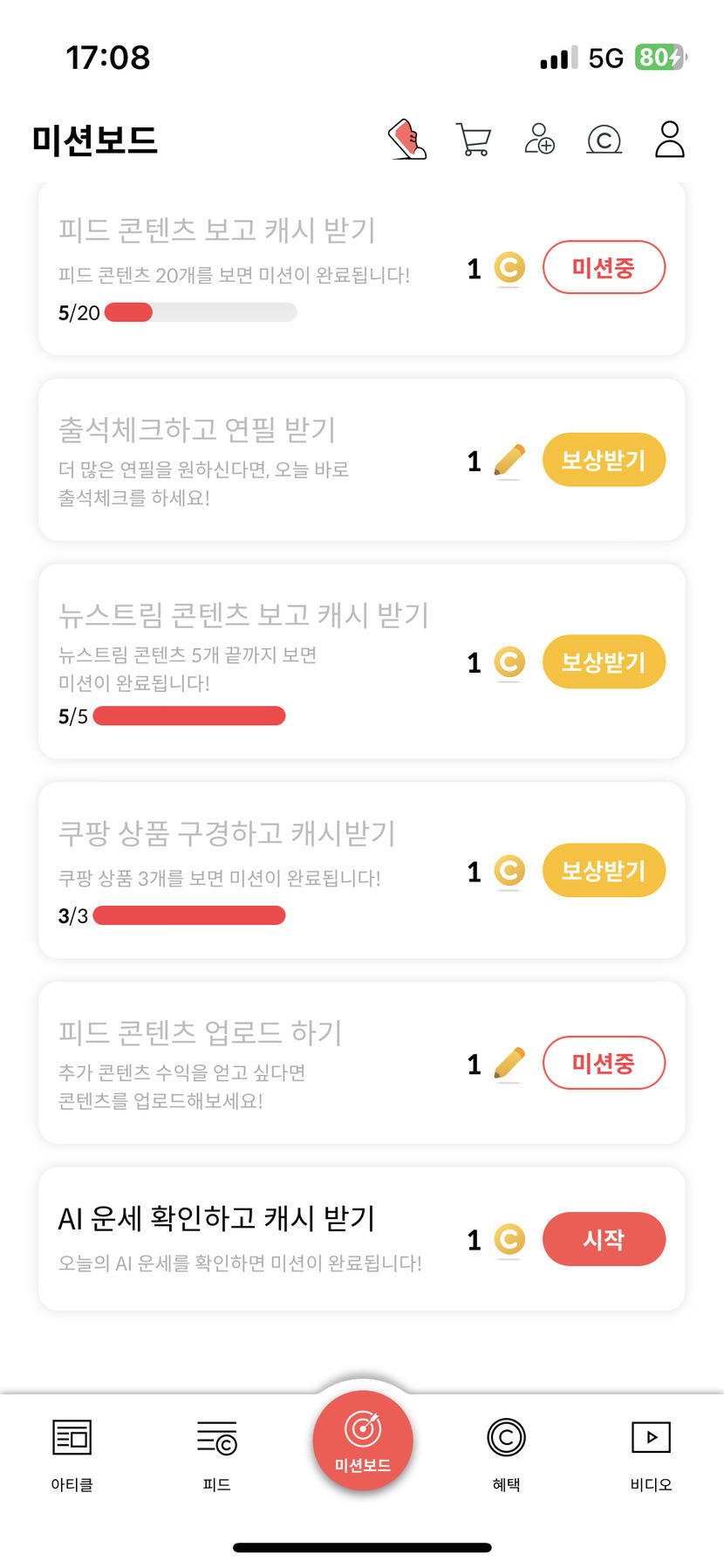Tap the coin reward icon for AI 운세
This screenshot has height=1568, width=724.
(509, 1239)
